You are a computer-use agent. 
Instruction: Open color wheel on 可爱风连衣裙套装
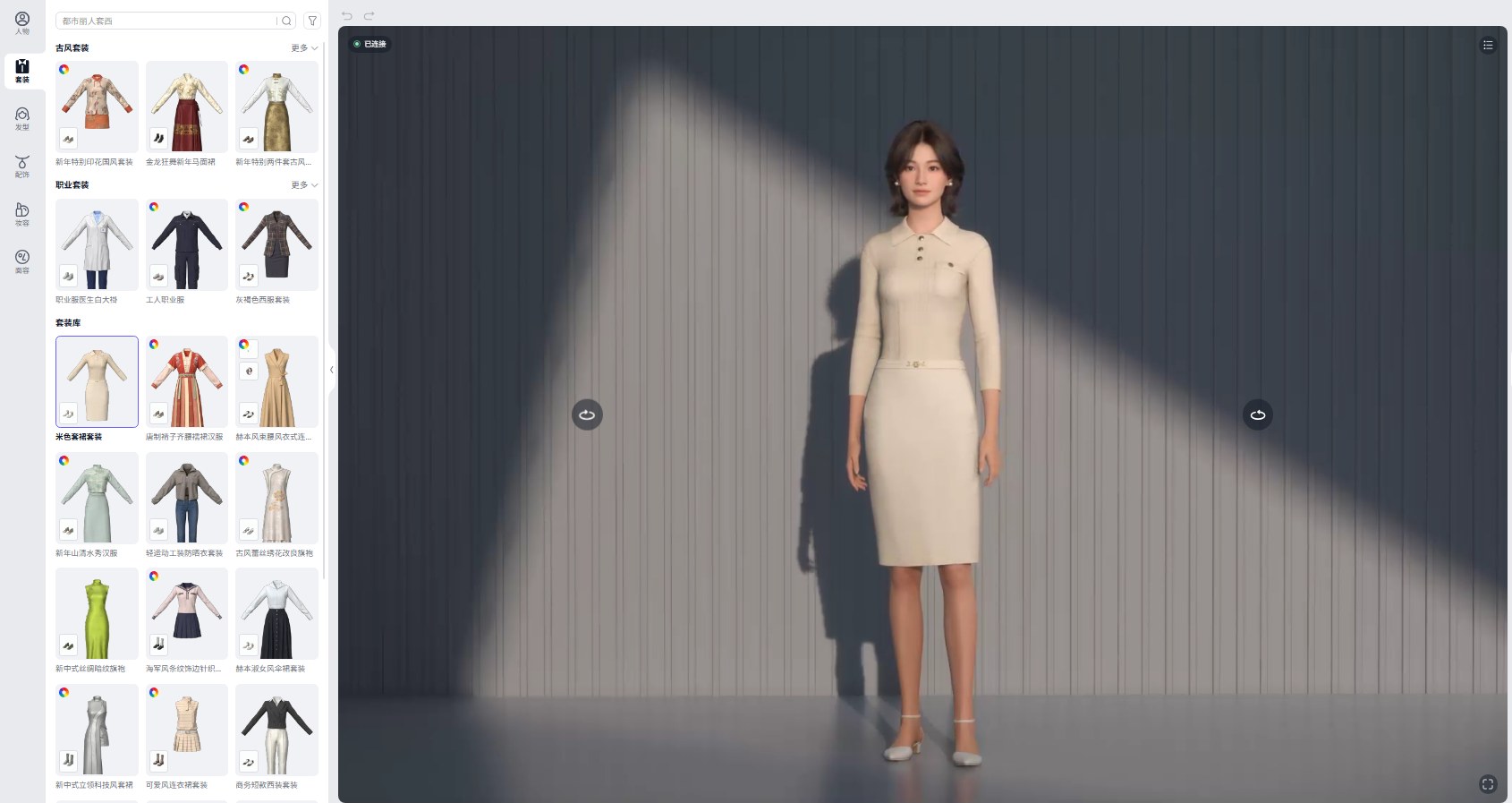(x=154, y=692)
